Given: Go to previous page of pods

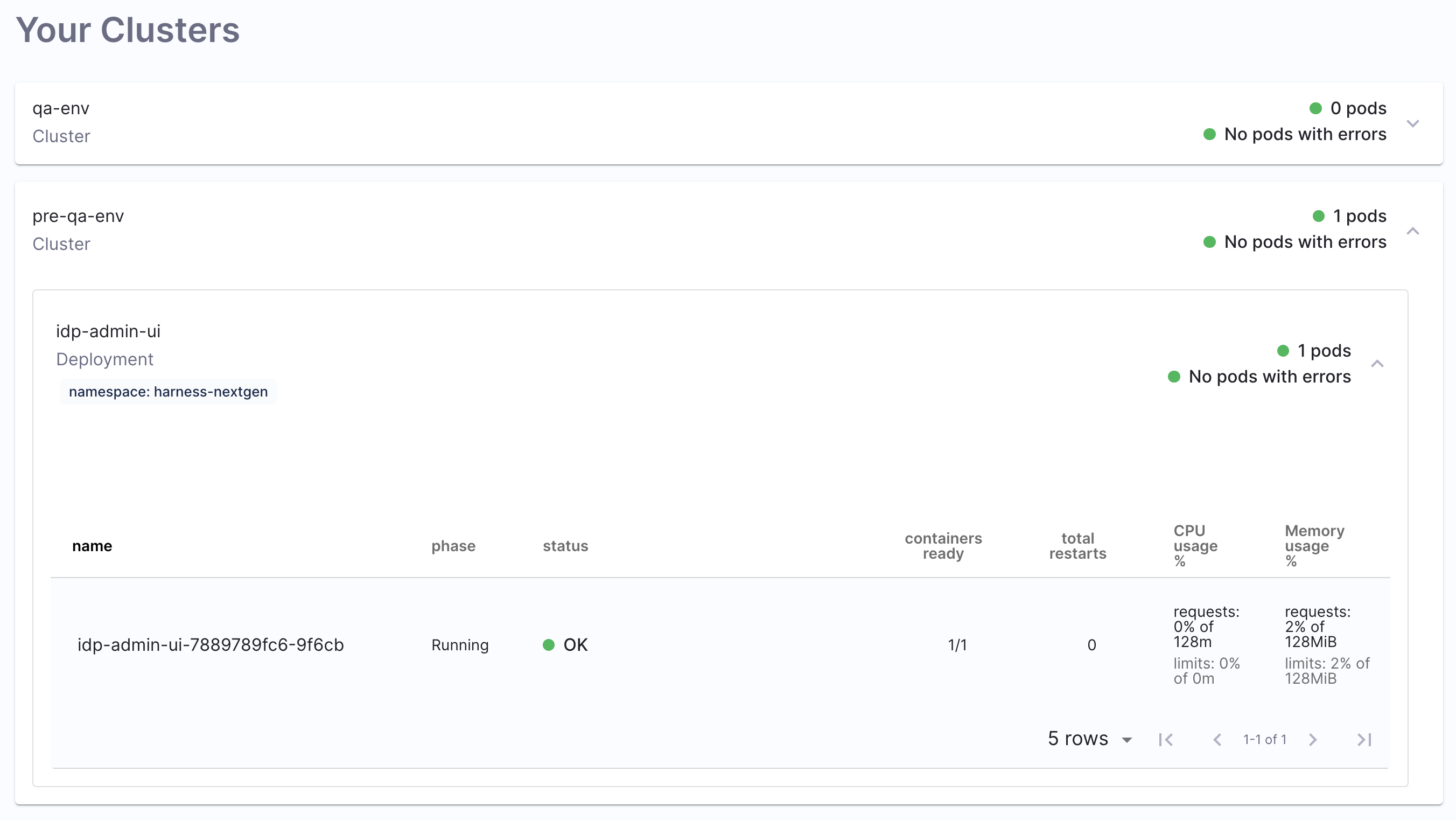Looking at the screenshot, I should tap(1217, 739).
